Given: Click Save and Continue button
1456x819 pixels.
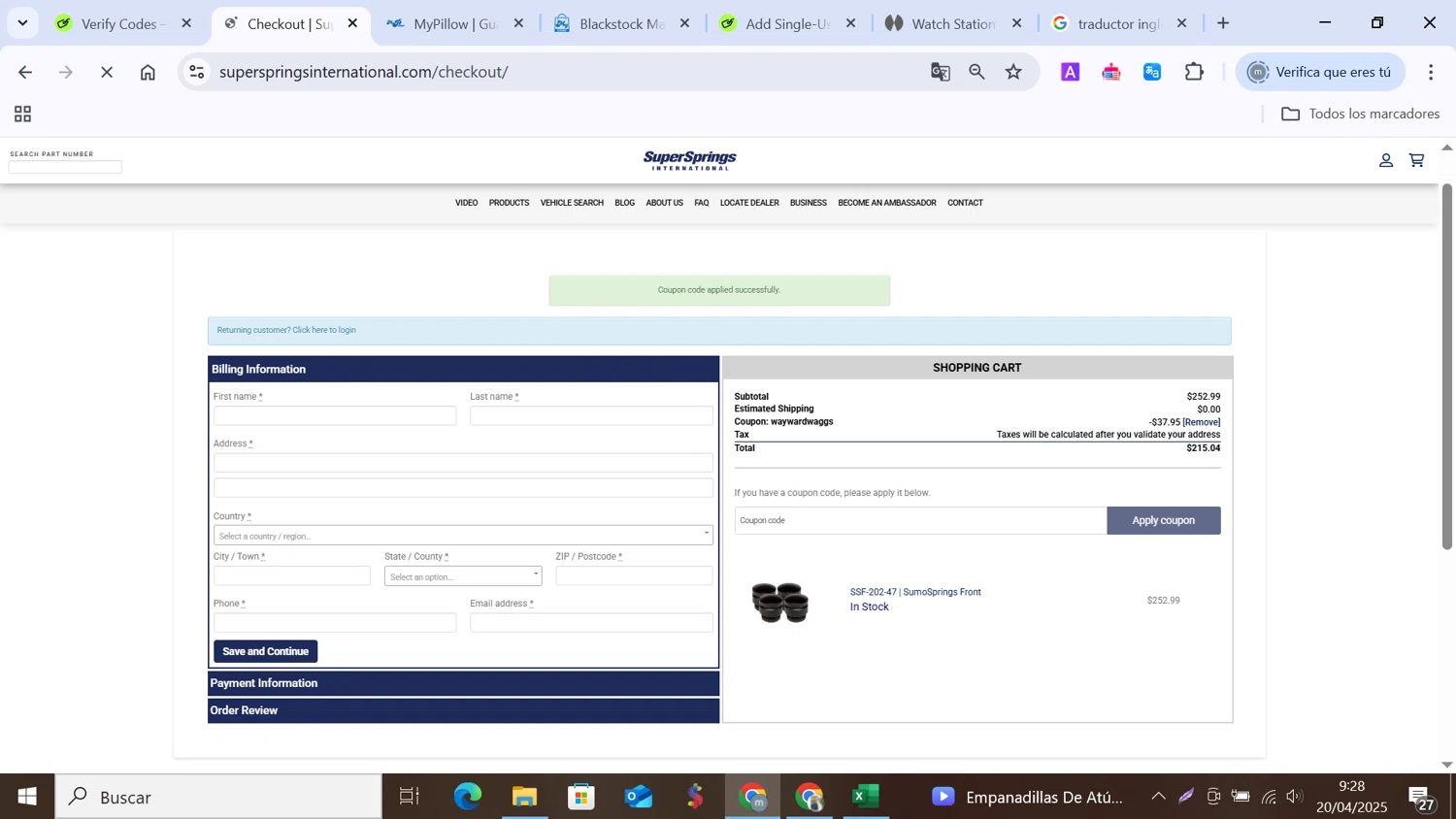Looking at the screenshot, I should (265, 651).
